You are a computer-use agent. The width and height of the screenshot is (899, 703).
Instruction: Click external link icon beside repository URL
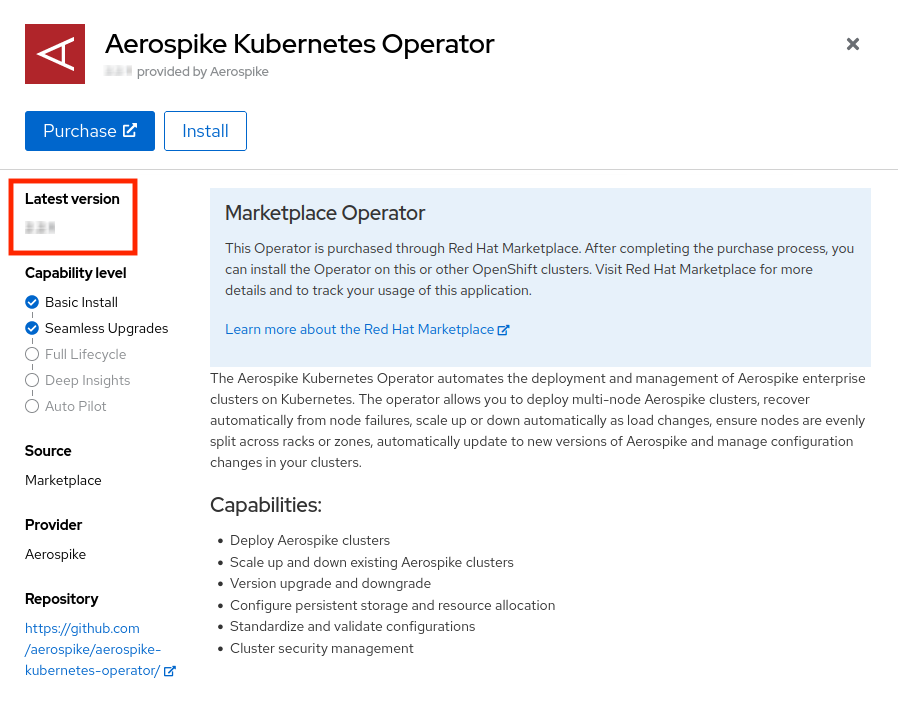pyautogui.click(x=170, y=671)
